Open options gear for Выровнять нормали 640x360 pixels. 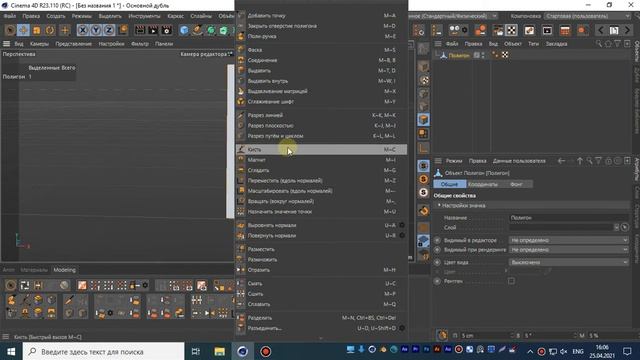pyautogui.click(x=402, y=225)
